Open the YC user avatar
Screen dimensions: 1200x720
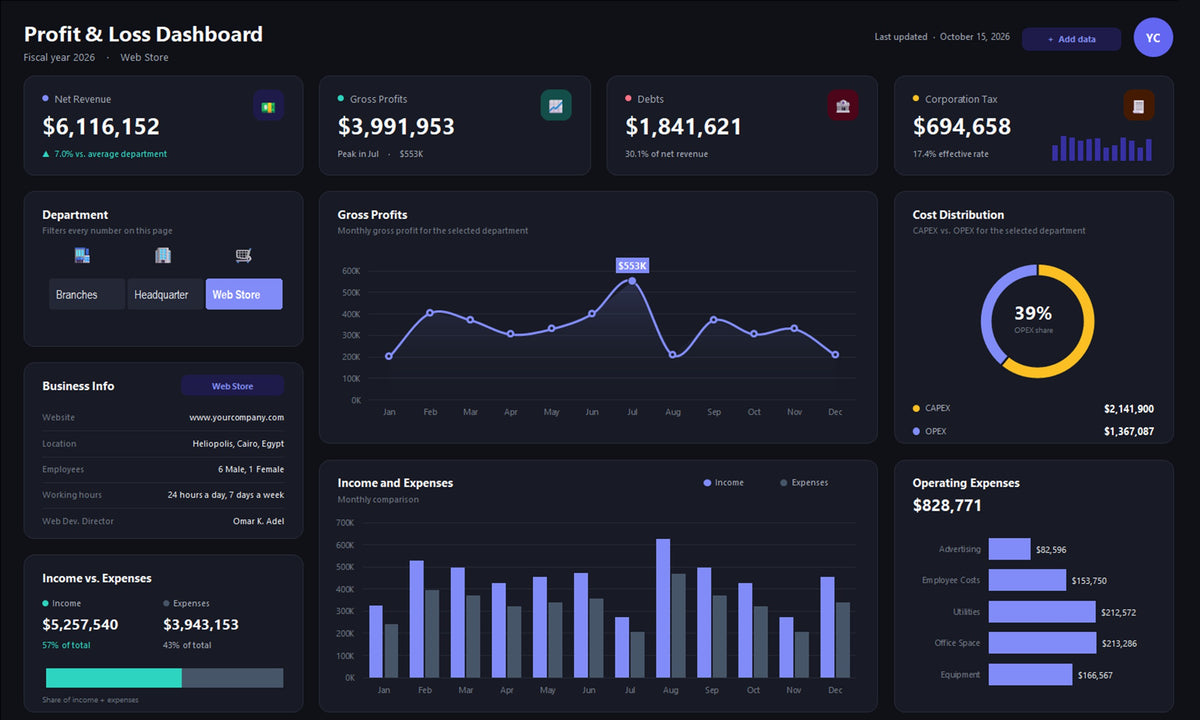pos(1153,38)
